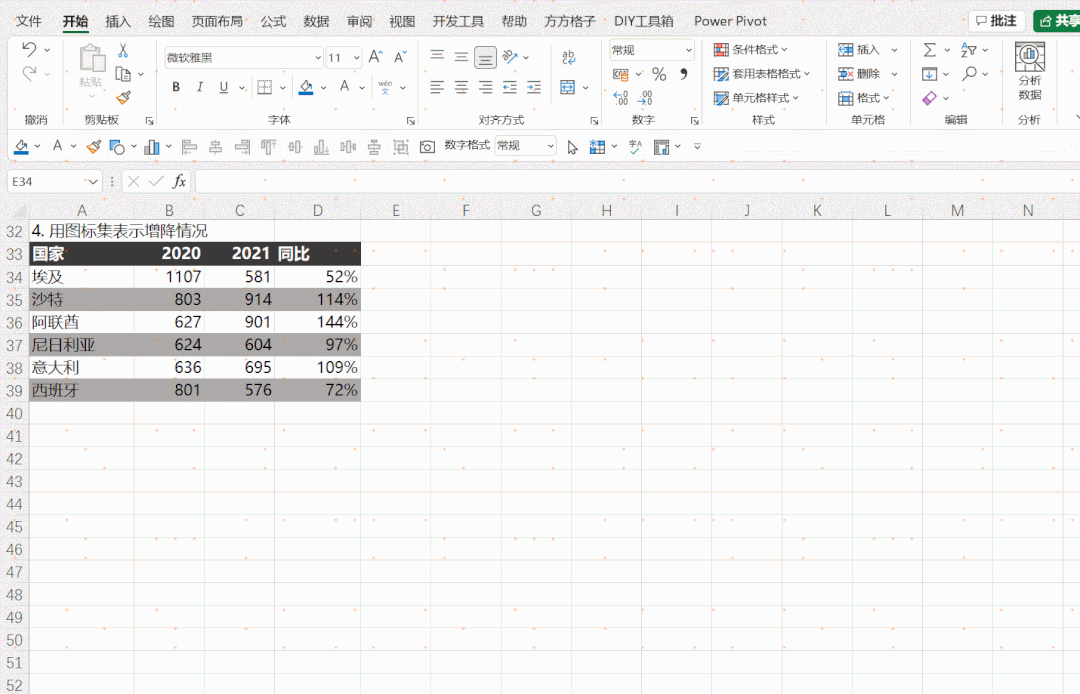Click the Wrap Text icon
The width and height of the screenshot is (1080, 694).
tap(568, 56)
